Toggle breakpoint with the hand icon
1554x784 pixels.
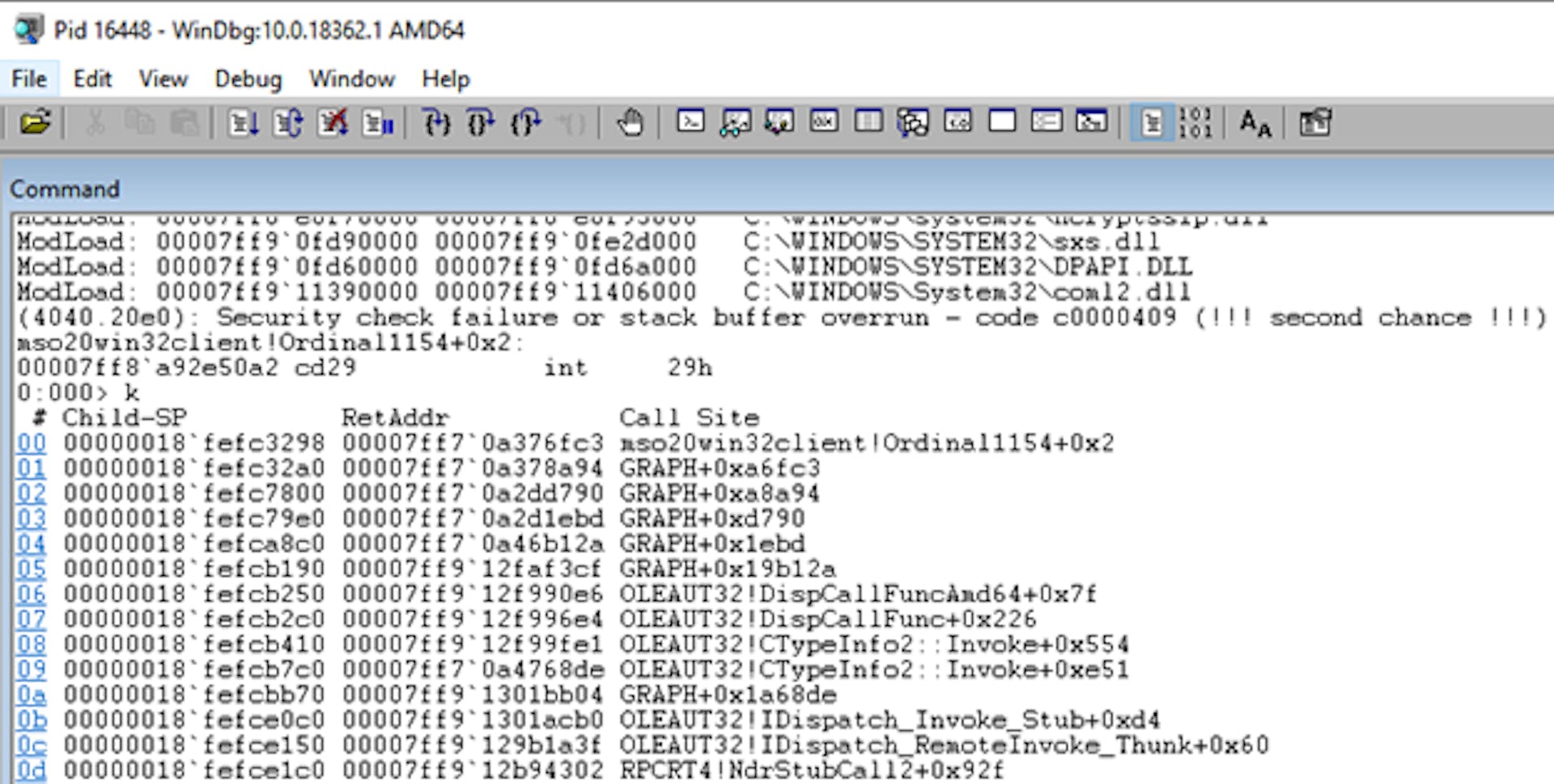pos(630,123)
